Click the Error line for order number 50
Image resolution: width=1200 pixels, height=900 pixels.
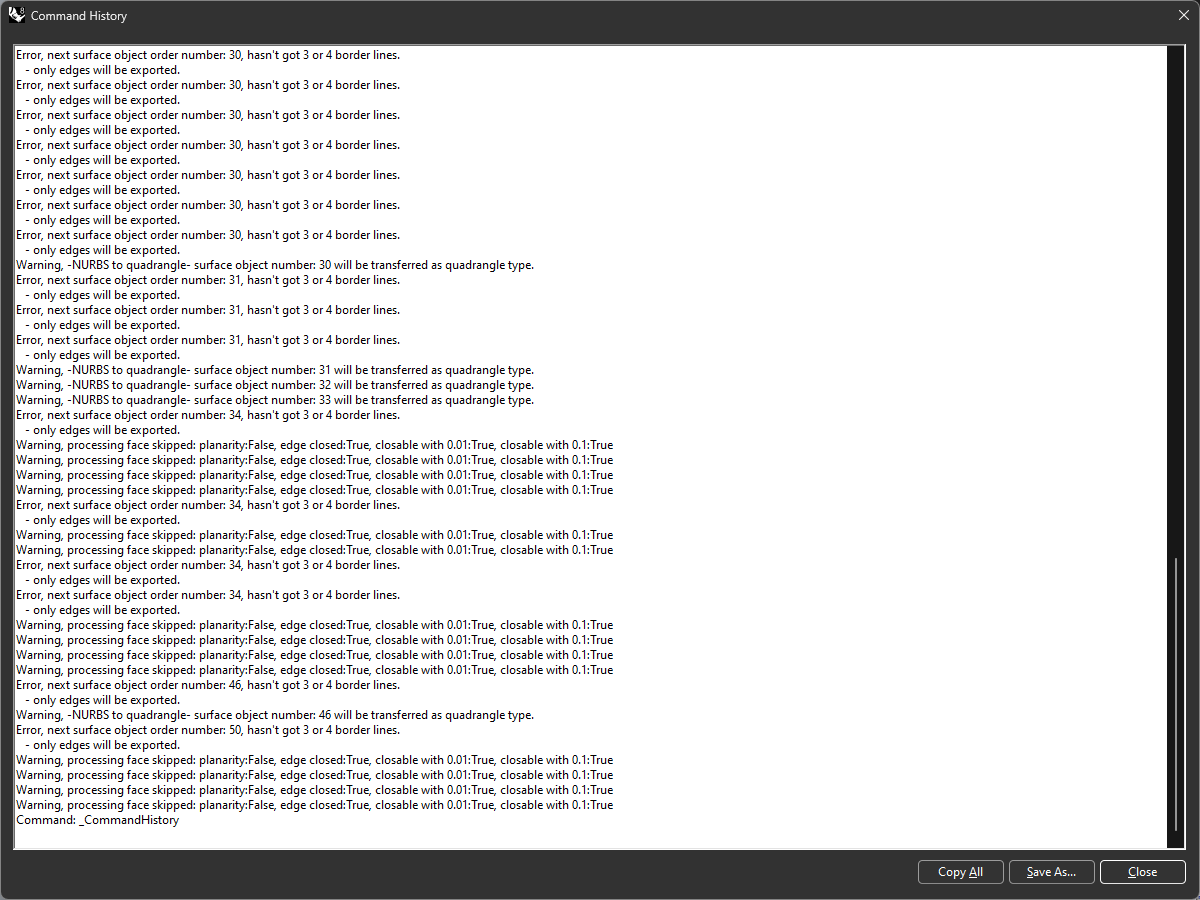208,730
